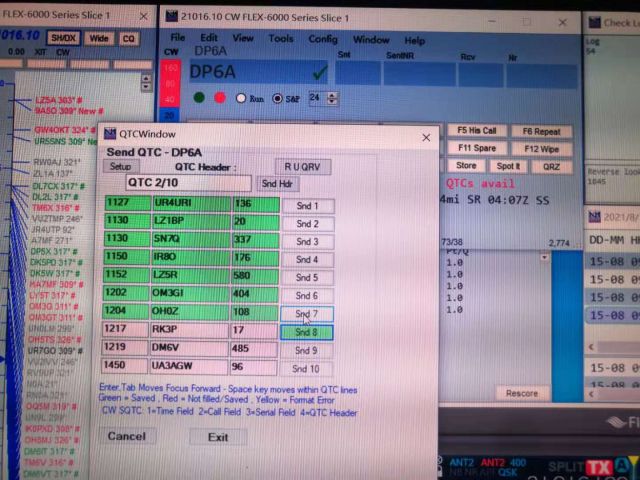Open the View menu
Image resolution: width=640 pixels, height=480 pixels.
243,38
